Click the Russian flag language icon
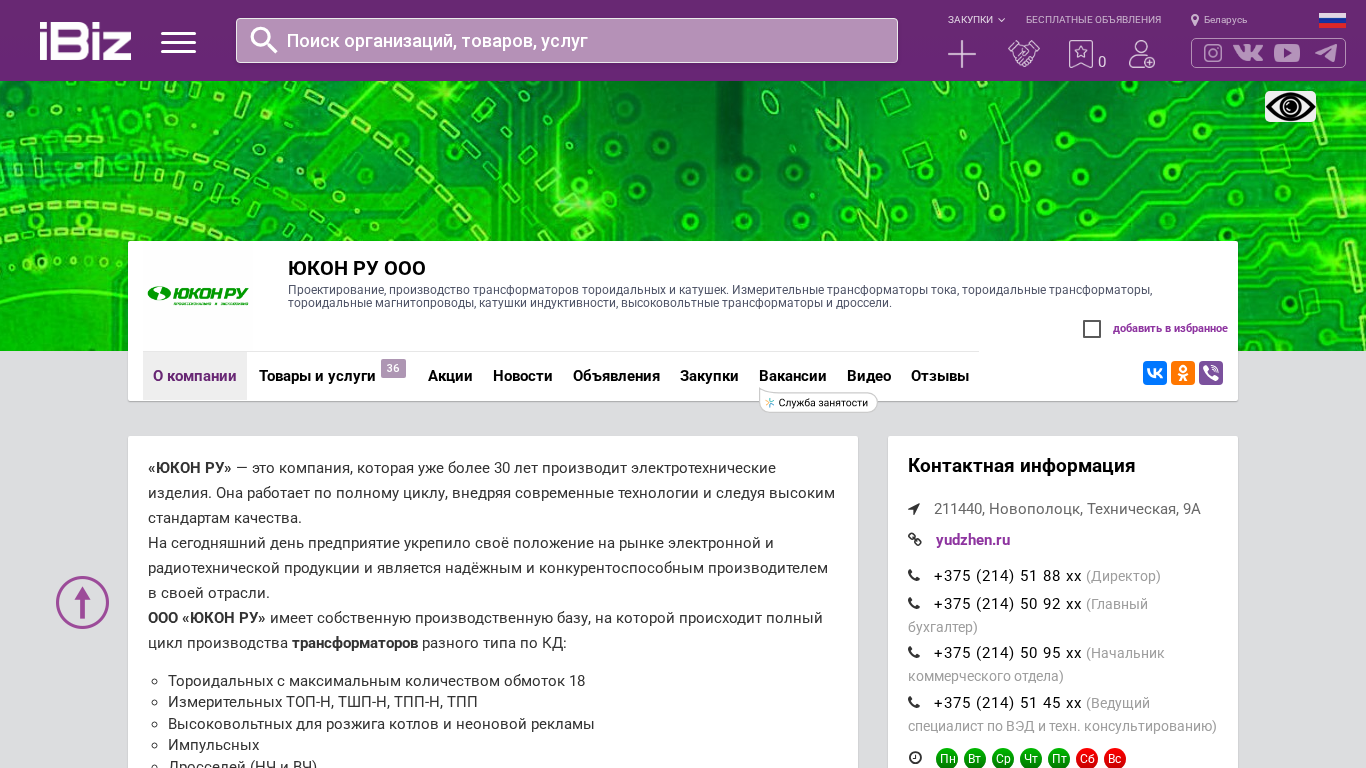1366x768 pixels. coord(1332,20)
